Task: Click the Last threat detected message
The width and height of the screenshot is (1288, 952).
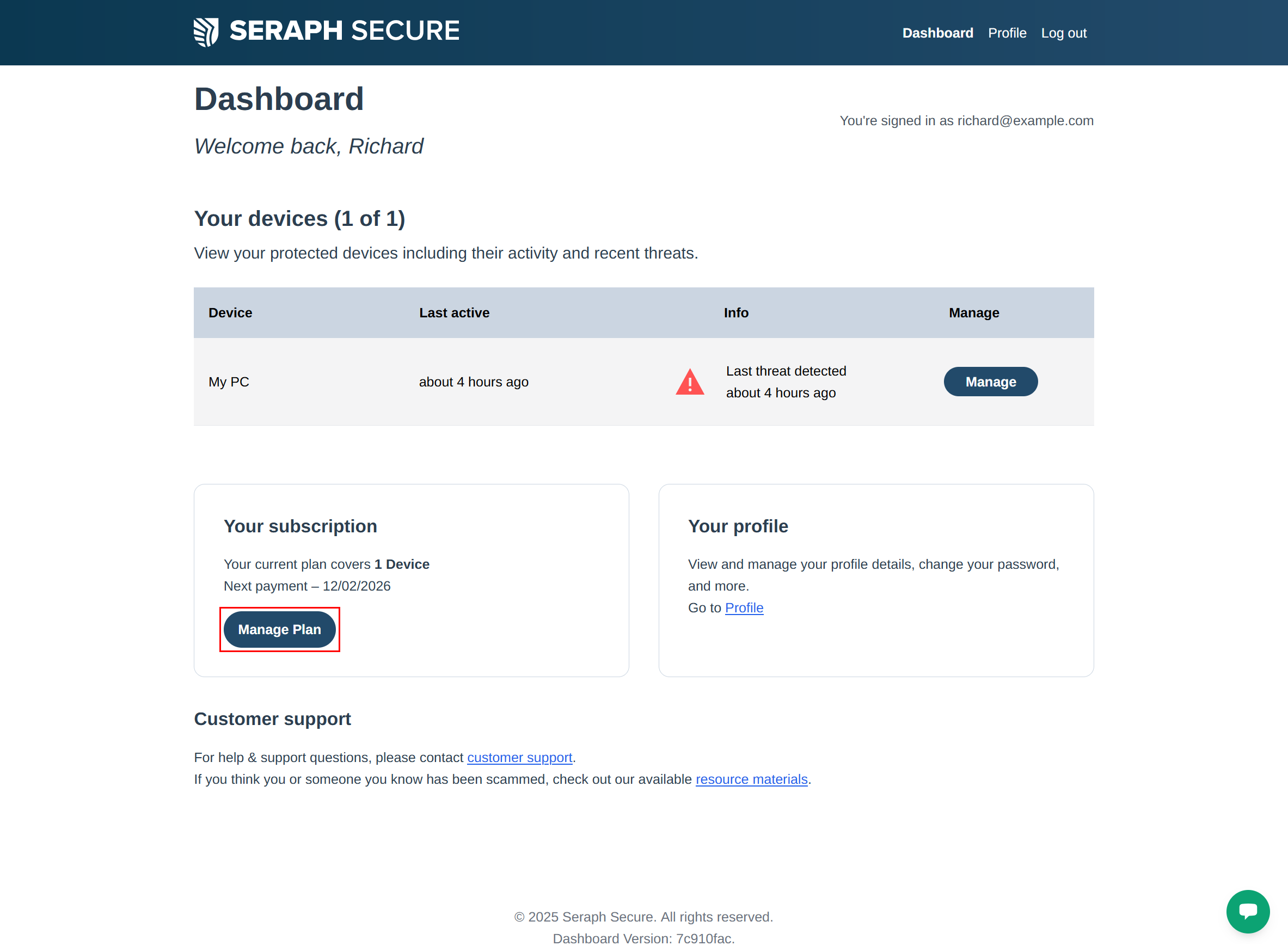Action: 786,382
